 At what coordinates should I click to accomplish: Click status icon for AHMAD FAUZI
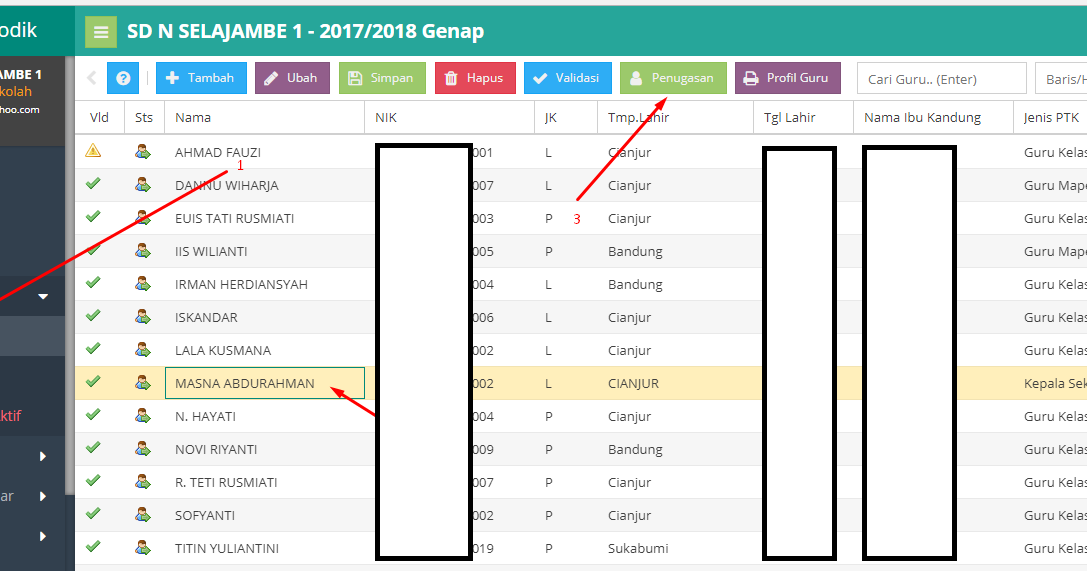pos(143,151)
